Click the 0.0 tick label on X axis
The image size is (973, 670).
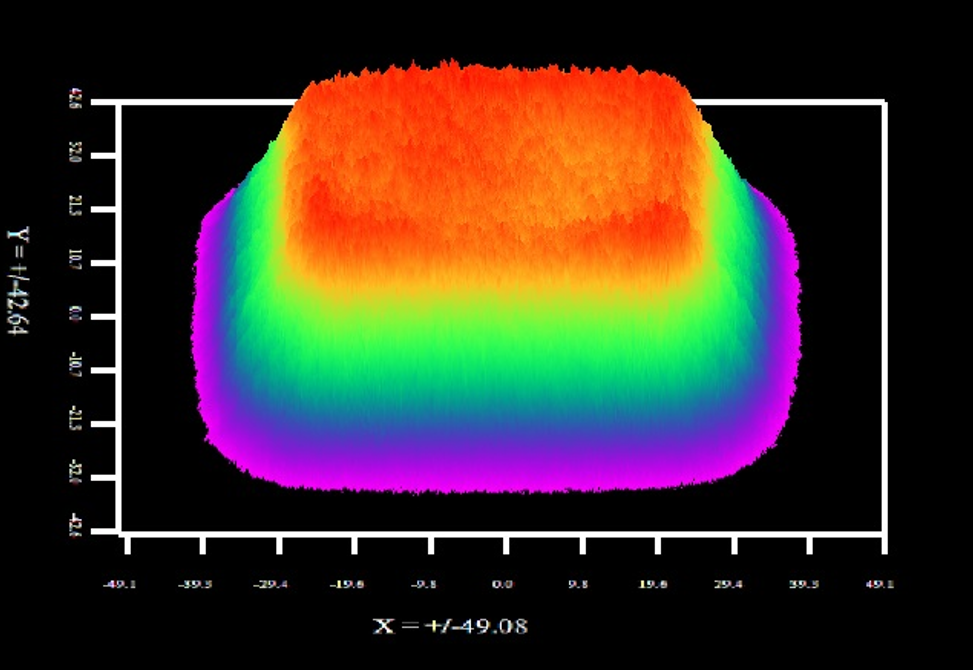click(x=504, y=585)
